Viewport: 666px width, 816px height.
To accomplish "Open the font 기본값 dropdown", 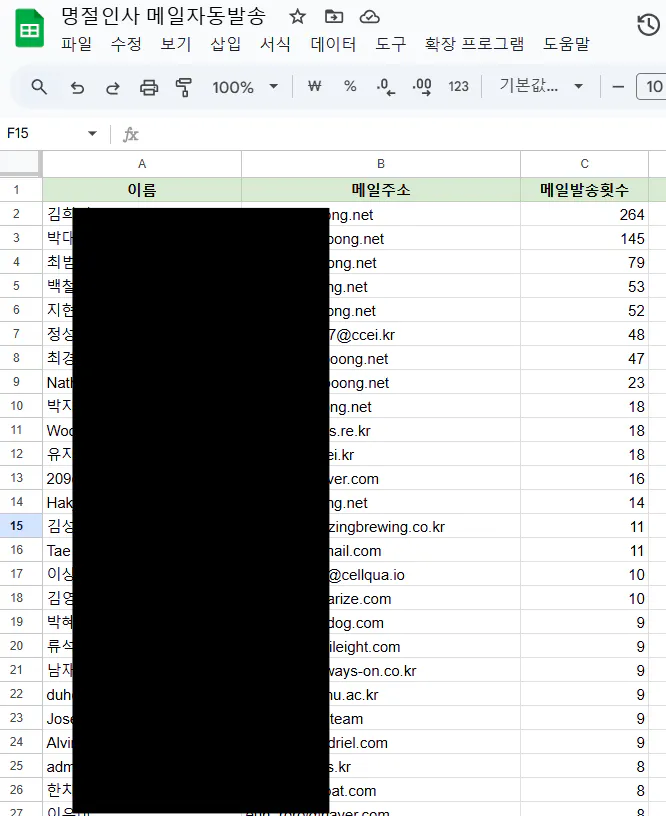I will [541, 86].
